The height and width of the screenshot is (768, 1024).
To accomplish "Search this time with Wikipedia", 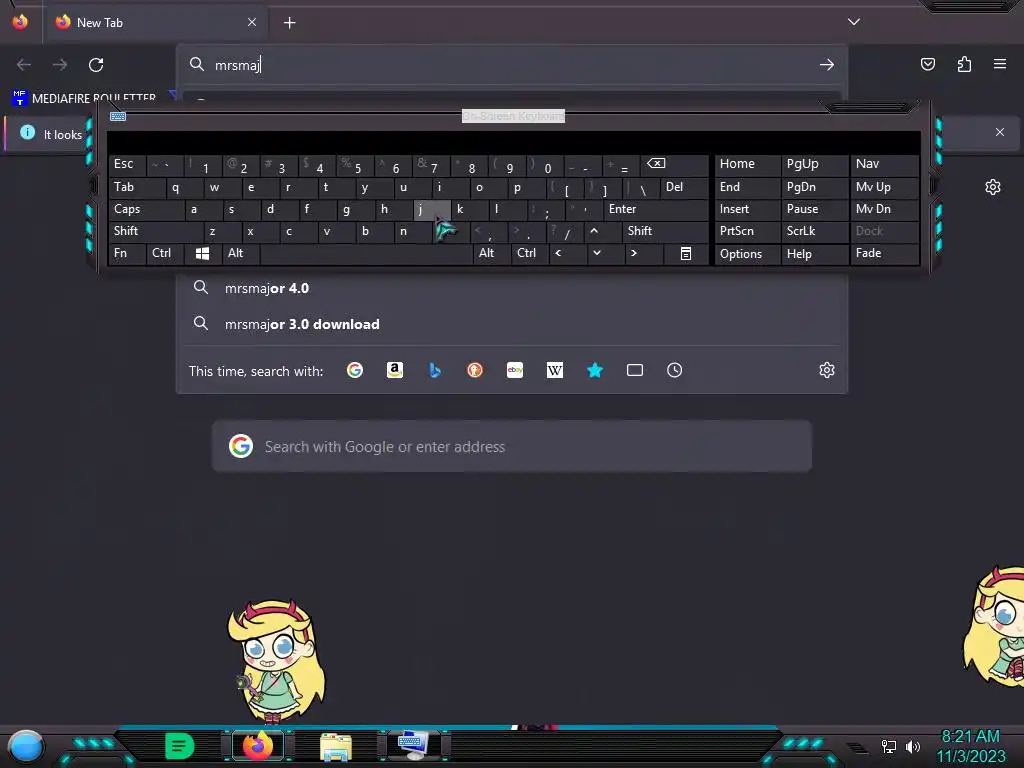I will coord(554,370).
